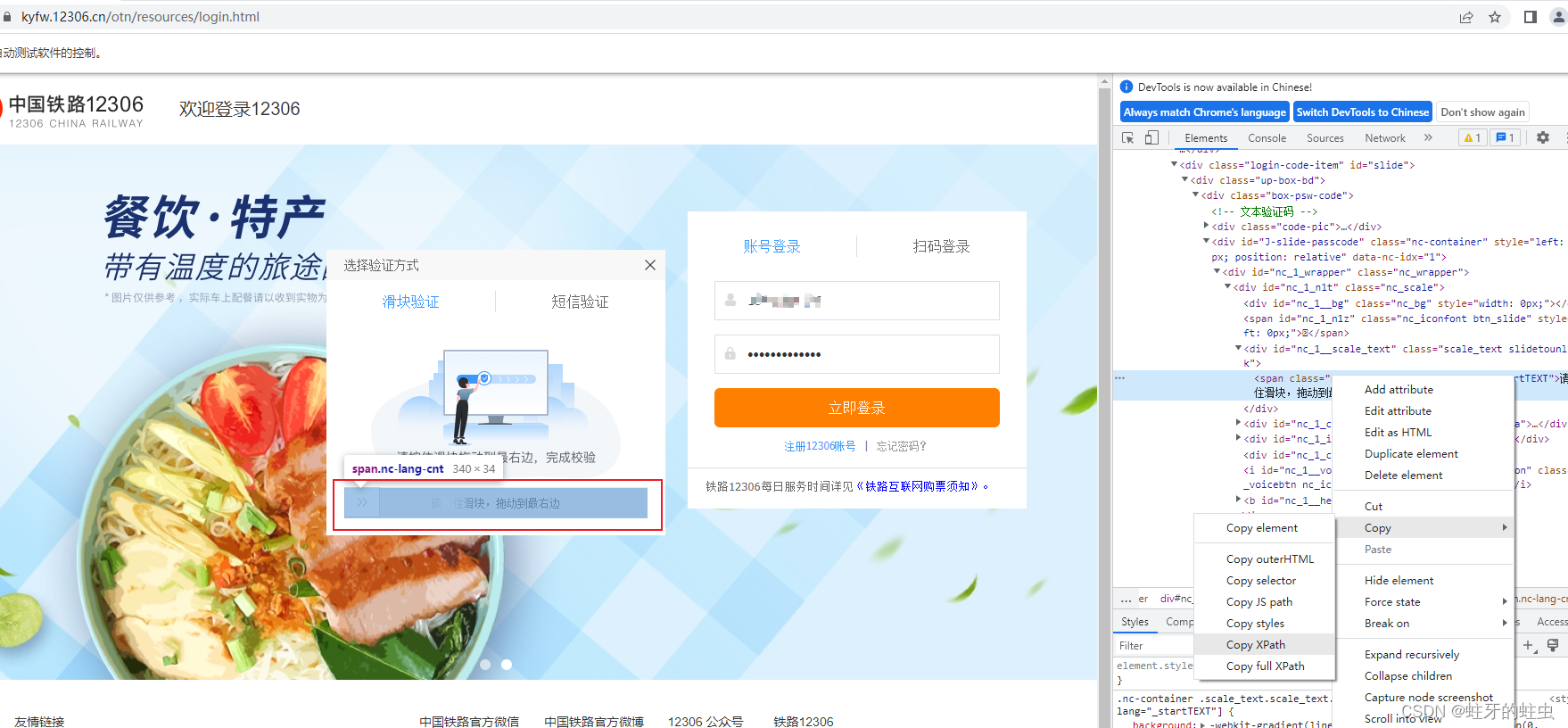Collapse the nc_1_wrapper div node
This screenshot has width=1568, height=728.
coord(1217,272)
